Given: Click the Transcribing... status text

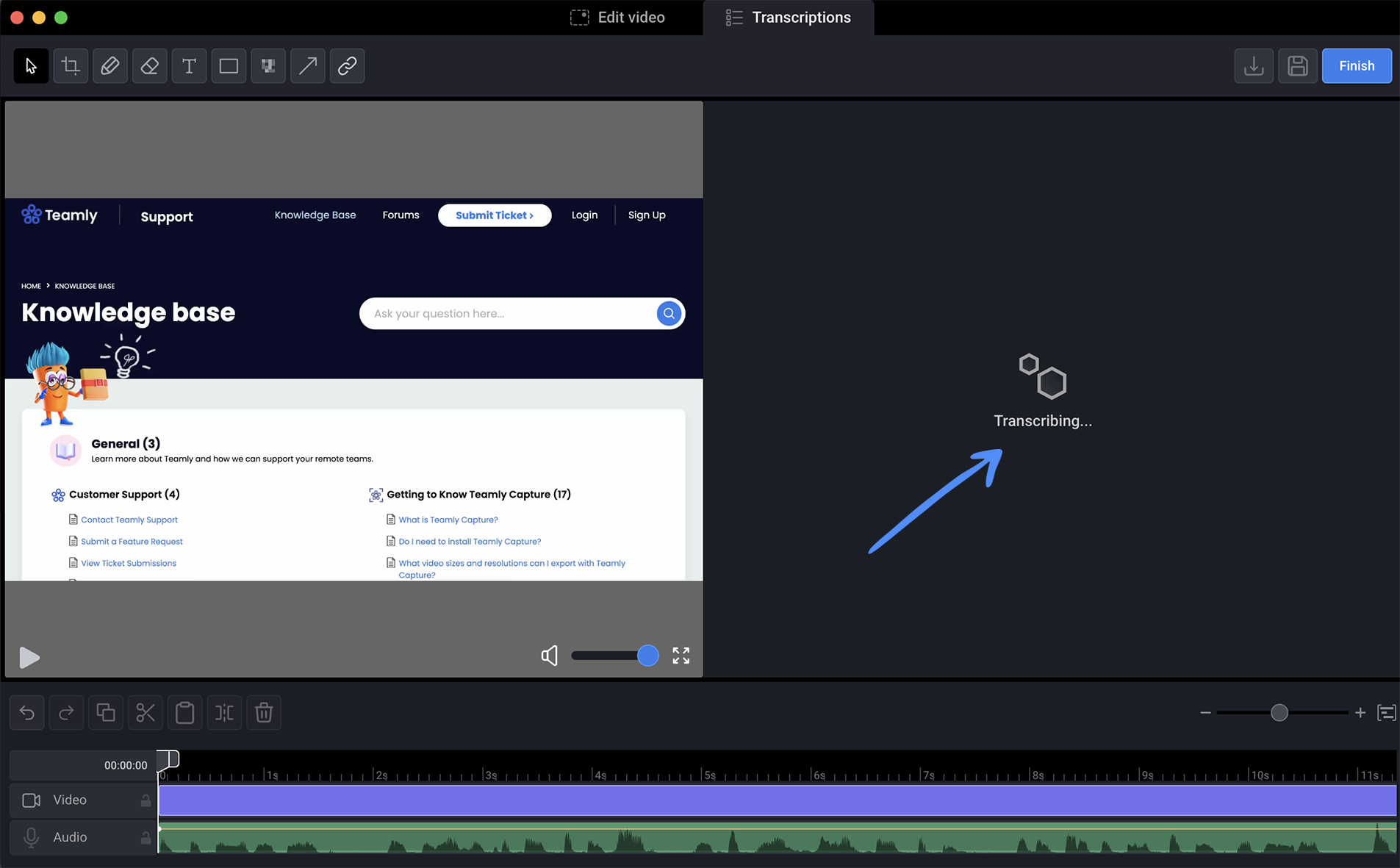Looking at the screenshot, I should (1043, 421).
